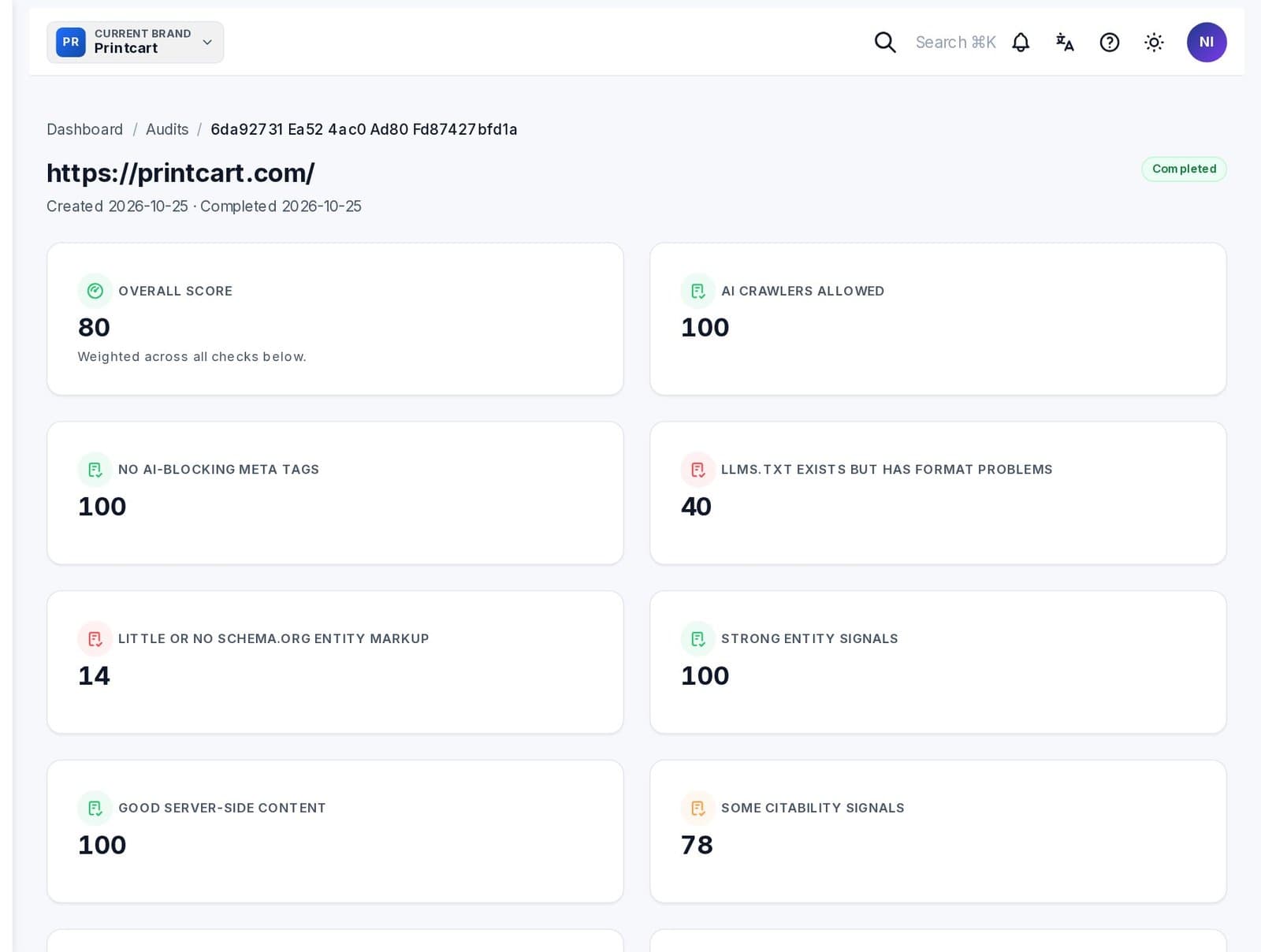Screen dimensions: 1261x952
Task: Go to Dashboard breadcrumb
Action: [x=84, y=129]
